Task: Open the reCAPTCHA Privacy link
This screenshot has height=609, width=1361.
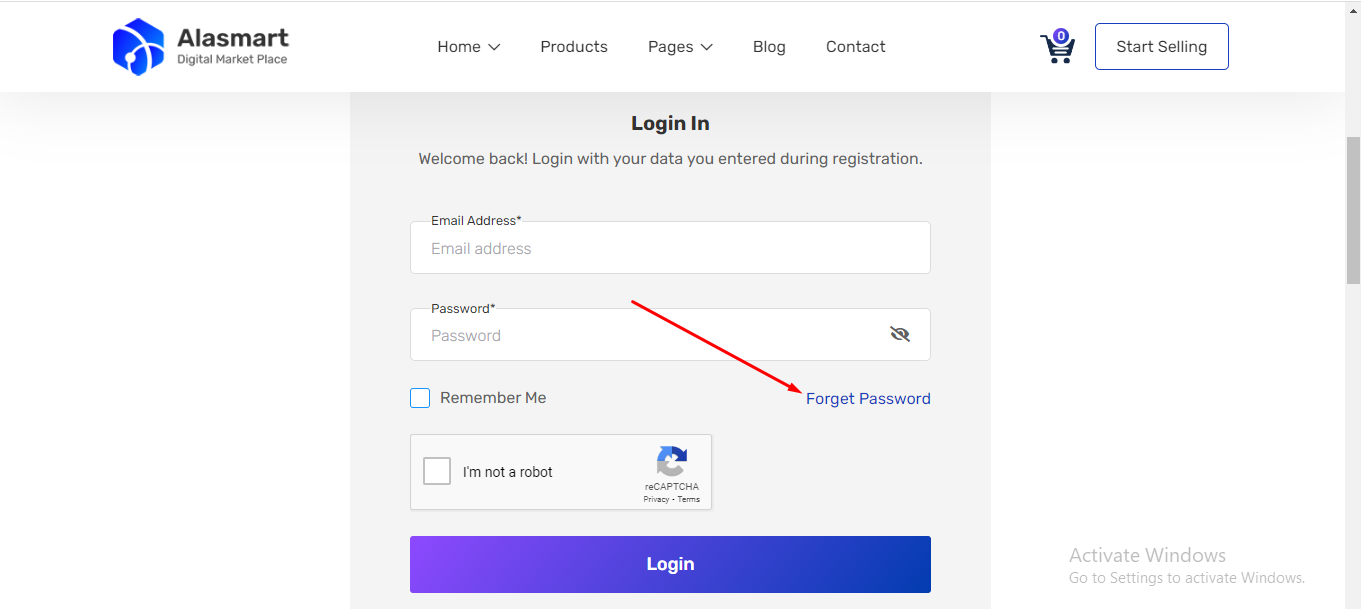Action: click(x=656, y=499)
